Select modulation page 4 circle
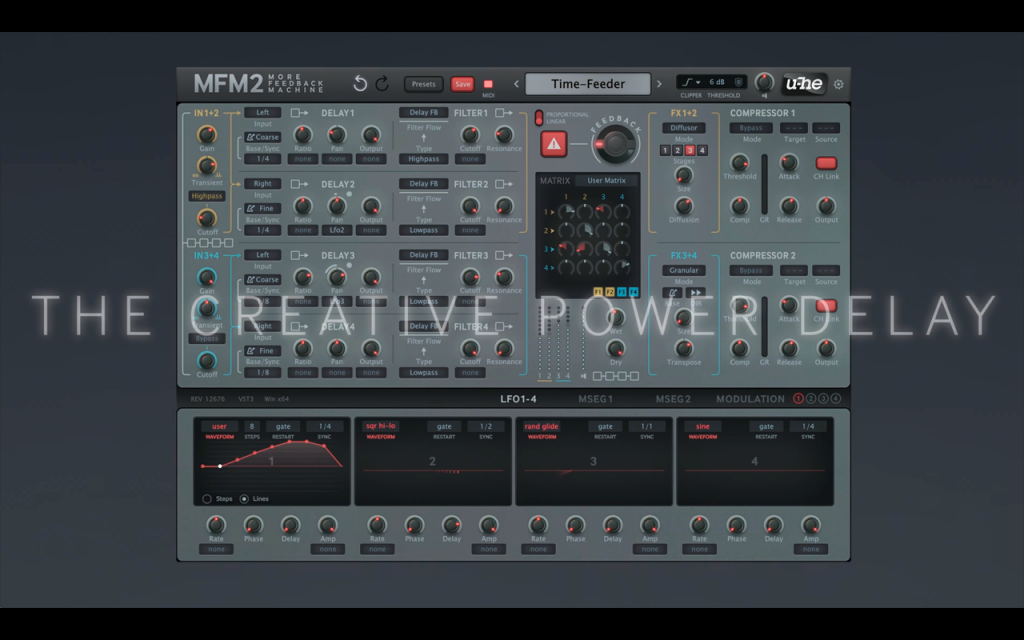This screenshot has height=640, width=1024. pyautogui.click(x=836, y=398)
